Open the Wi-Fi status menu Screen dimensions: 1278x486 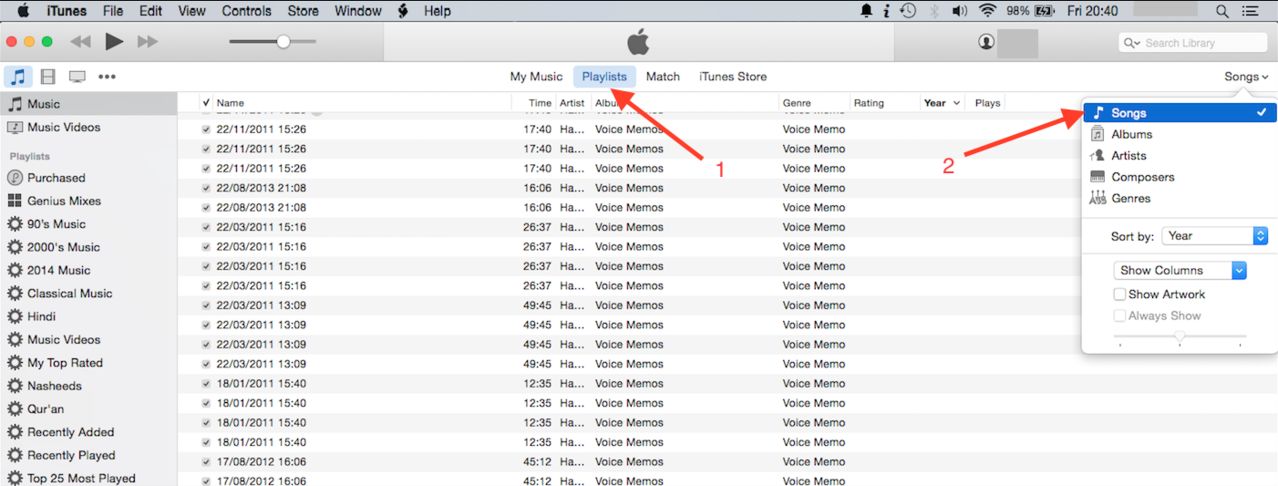[x=987, y=11]
